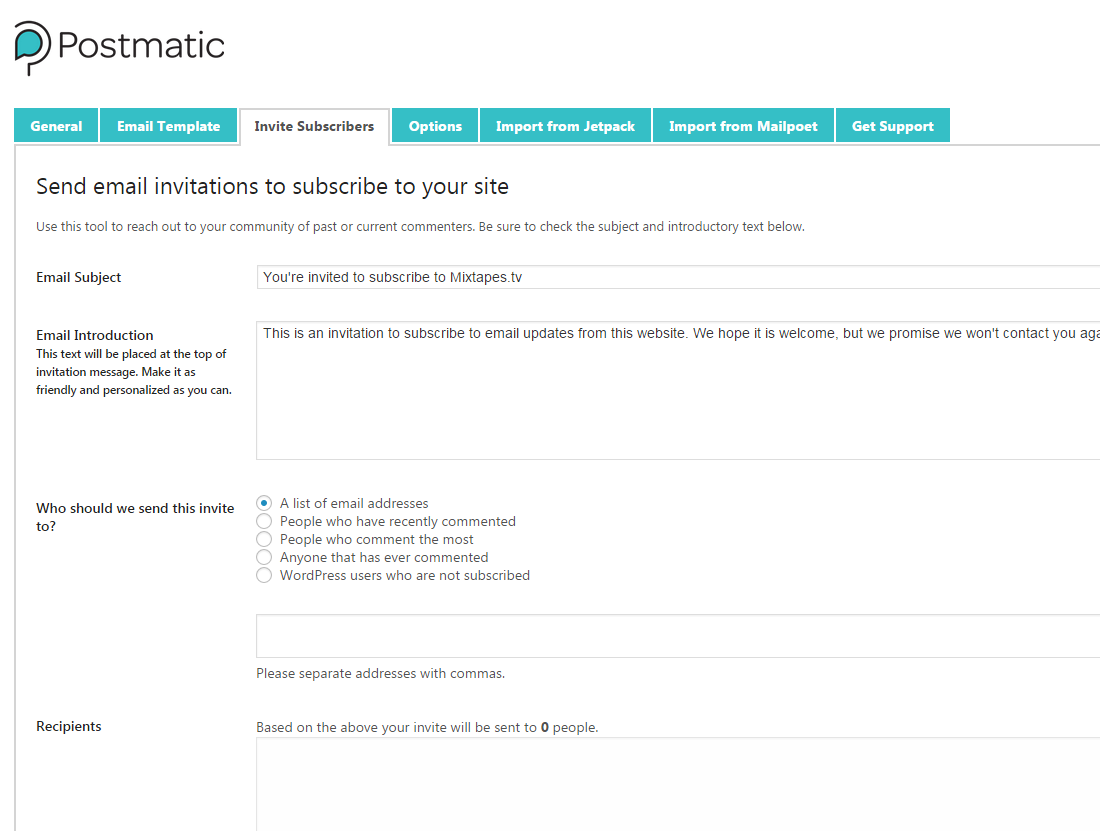Screen dimensions: 1100x831
Task: Place cursor in the Email Subject field
Action: (x=600, y=277)
